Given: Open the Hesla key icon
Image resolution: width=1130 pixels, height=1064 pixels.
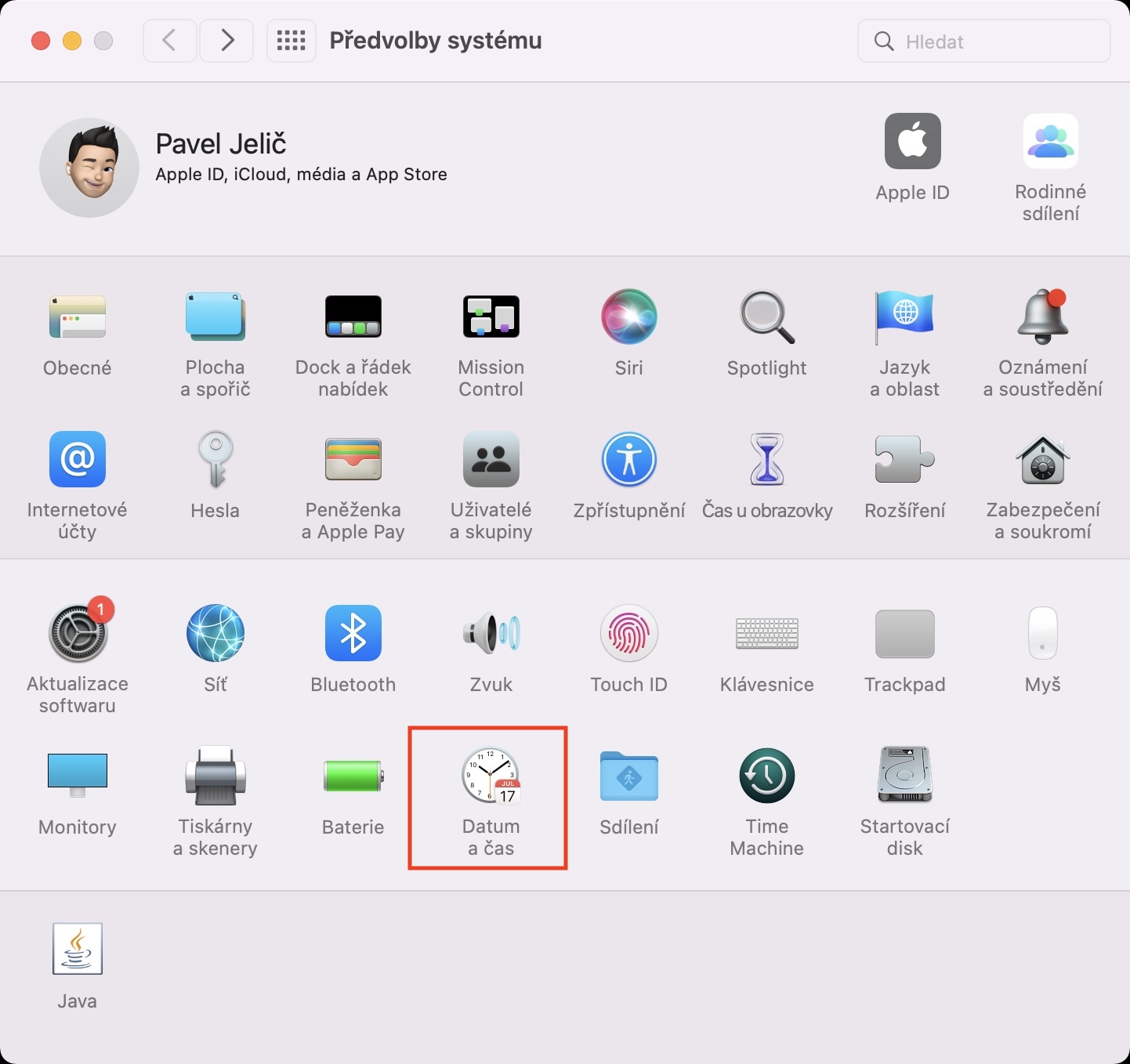Looking at the screenshot, I should [215, 459].
